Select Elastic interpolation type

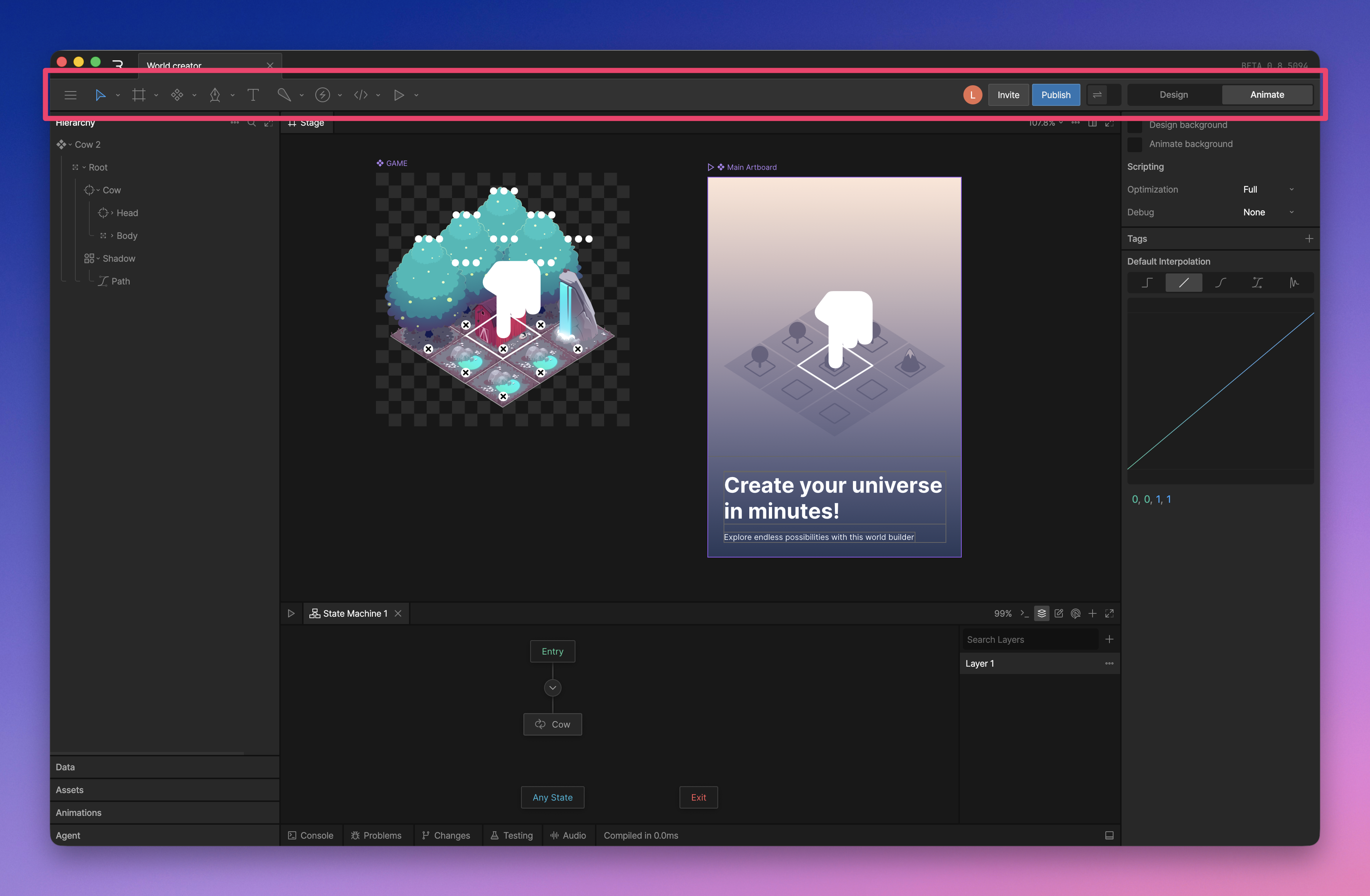tap(1294, 283)
